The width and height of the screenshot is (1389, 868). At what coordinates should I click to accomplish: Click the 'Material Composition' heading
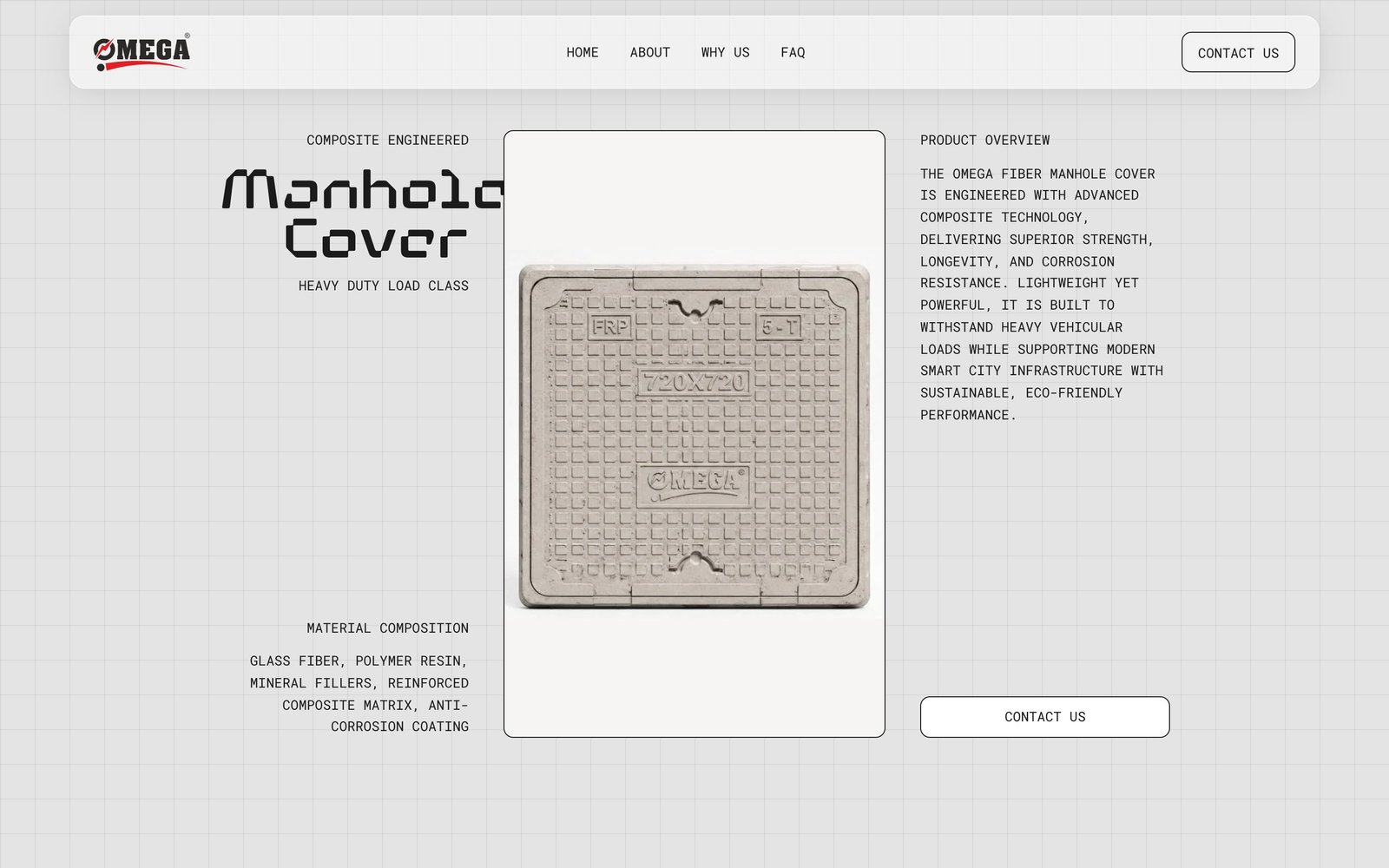tap(387, 628)
